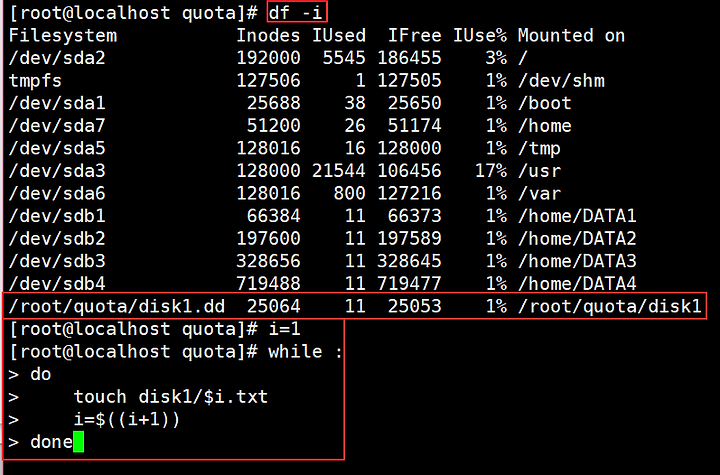Click the /home/DATA1 mount point

click(578, 215)
